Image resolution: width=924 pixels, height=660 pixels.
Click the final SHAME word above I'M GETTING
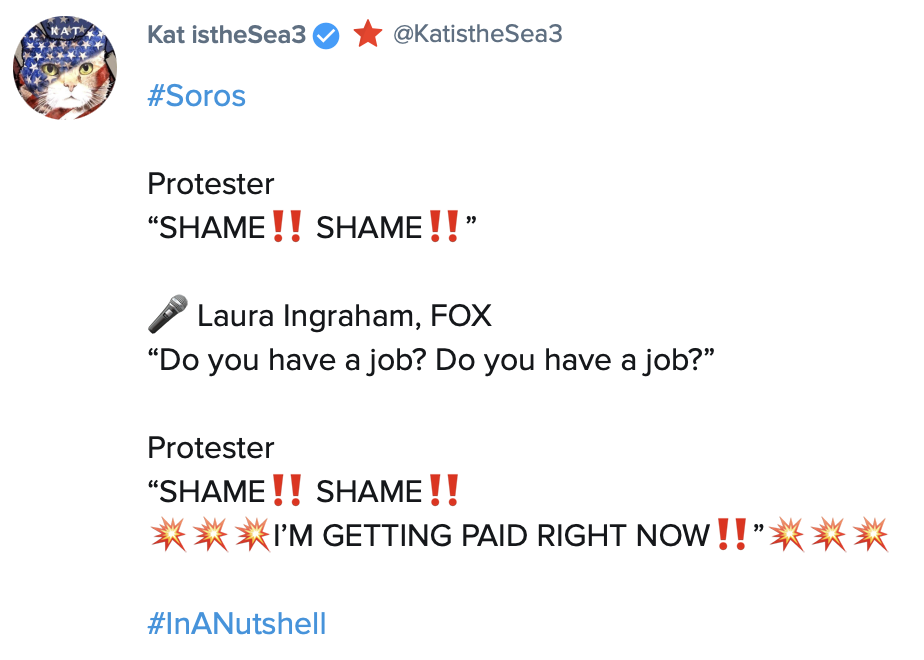click(x=369, y=492)
